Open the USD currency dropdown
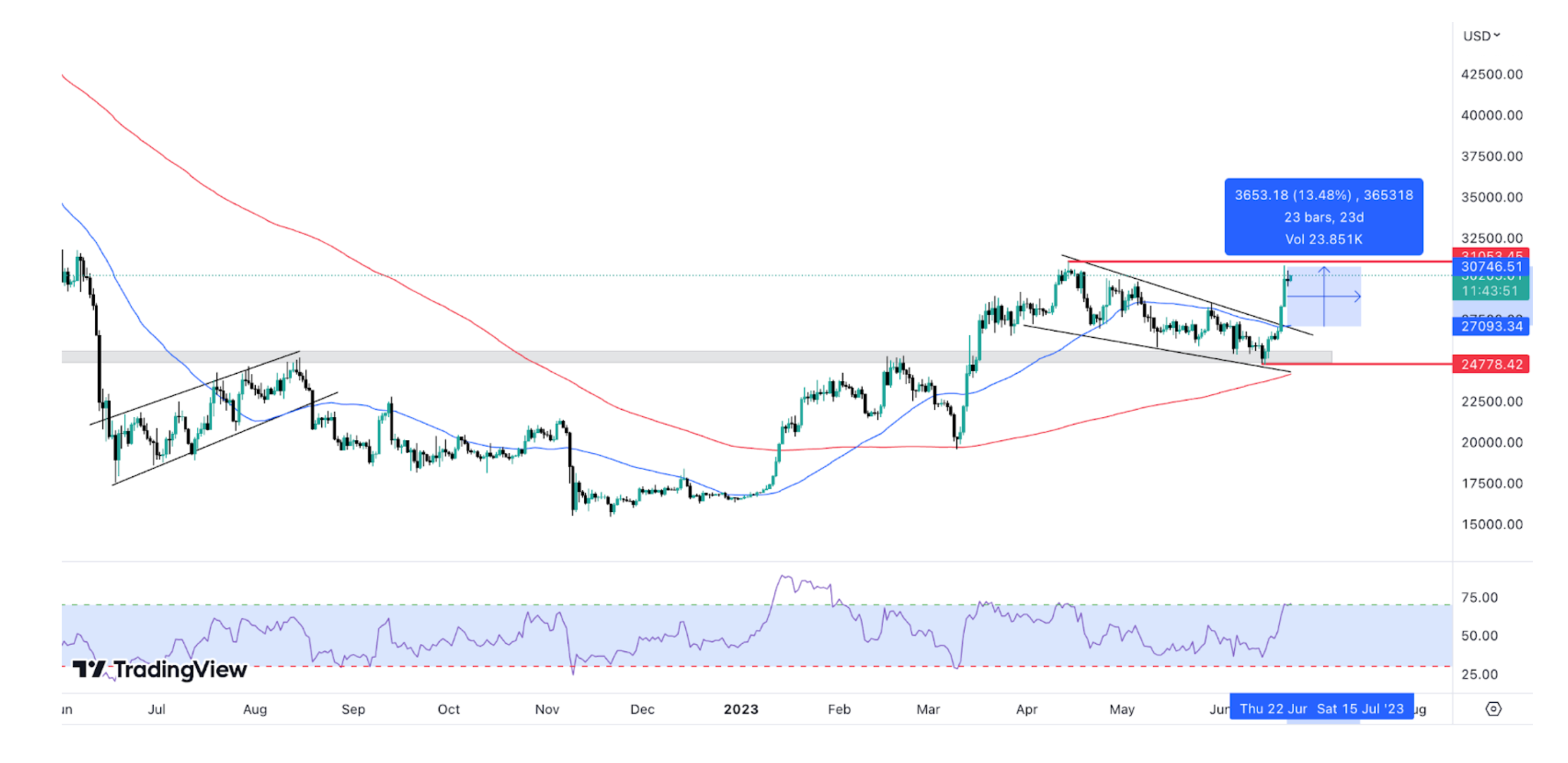This screenshot has width=1568, height=763. 1481,36
